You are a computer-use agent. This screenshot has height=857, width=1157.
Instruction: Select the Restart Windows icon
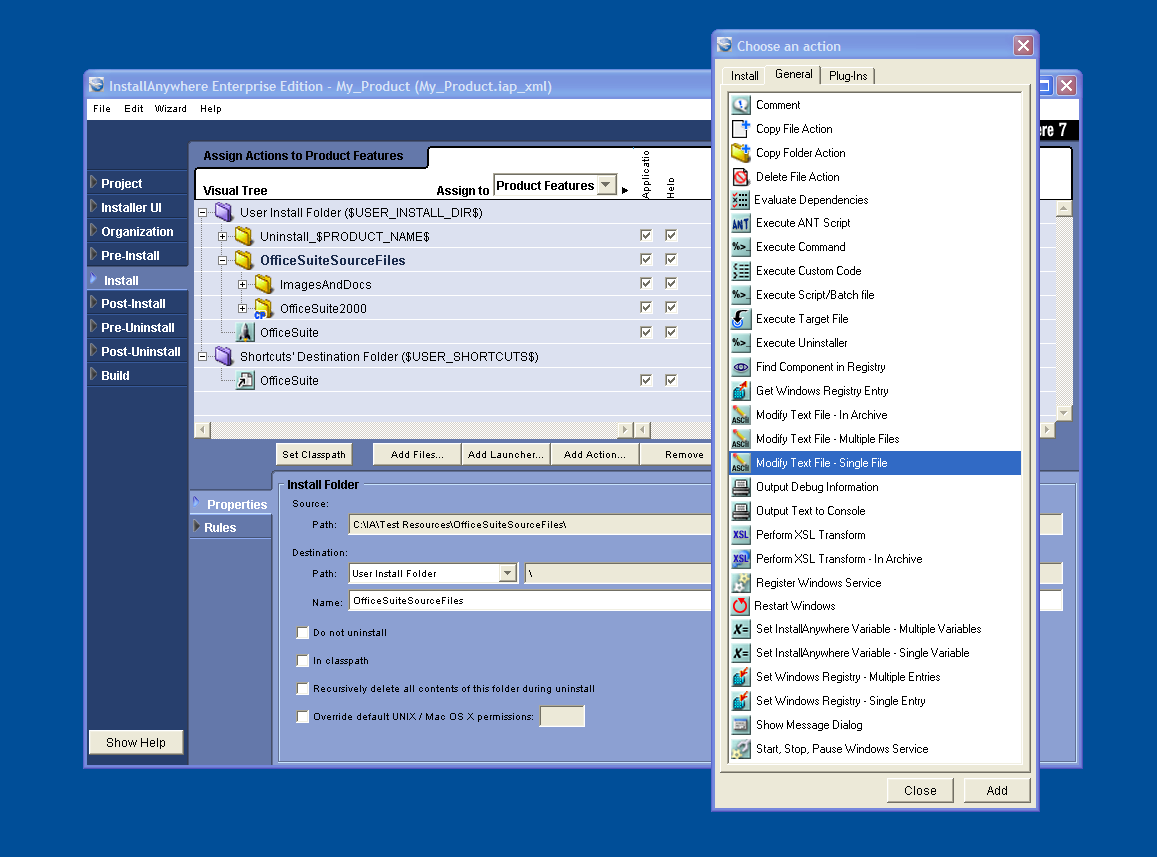coord(740,606)
